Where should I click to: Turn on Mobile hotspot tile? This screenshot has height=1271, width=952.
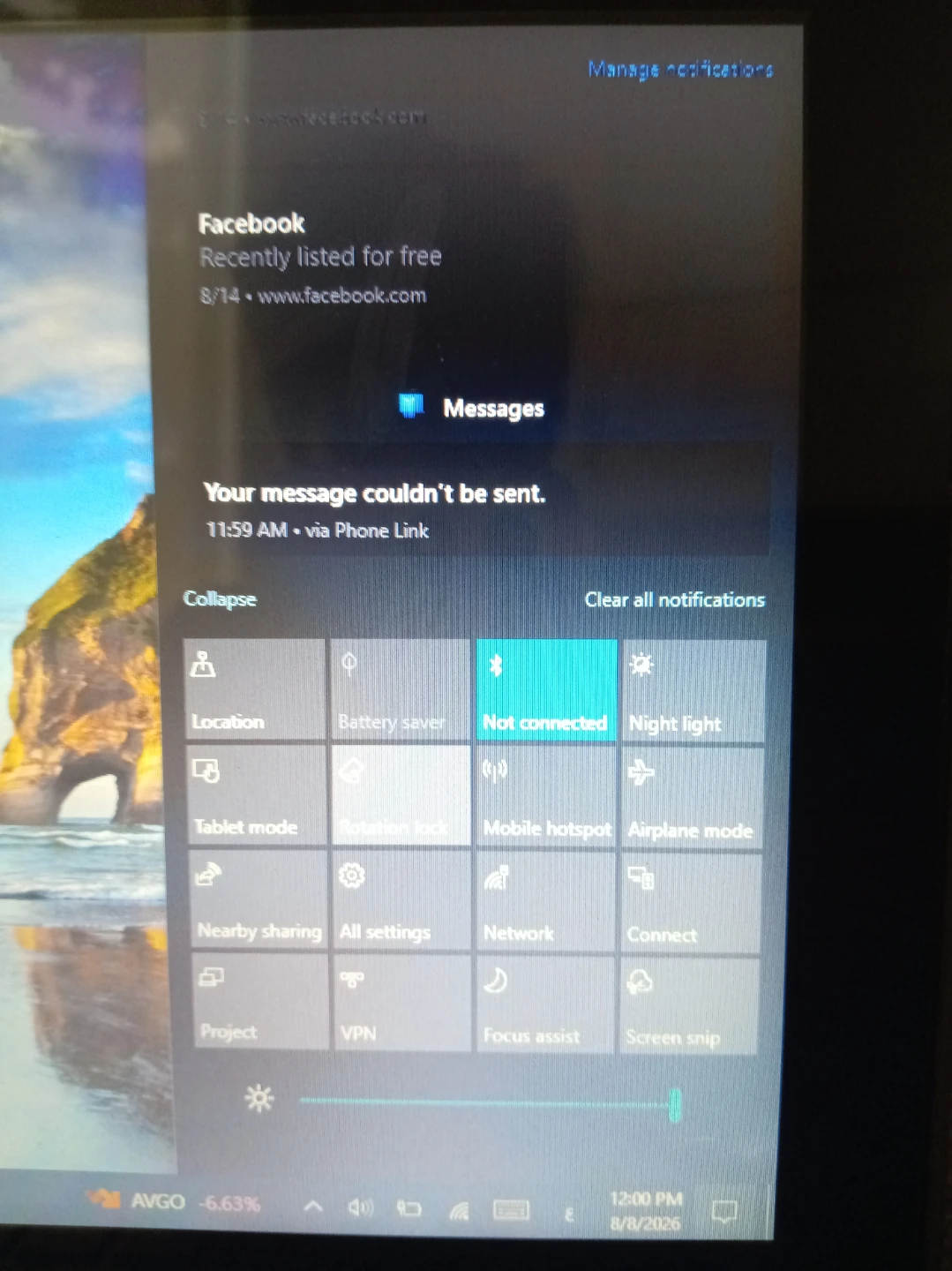pos(546,797)
